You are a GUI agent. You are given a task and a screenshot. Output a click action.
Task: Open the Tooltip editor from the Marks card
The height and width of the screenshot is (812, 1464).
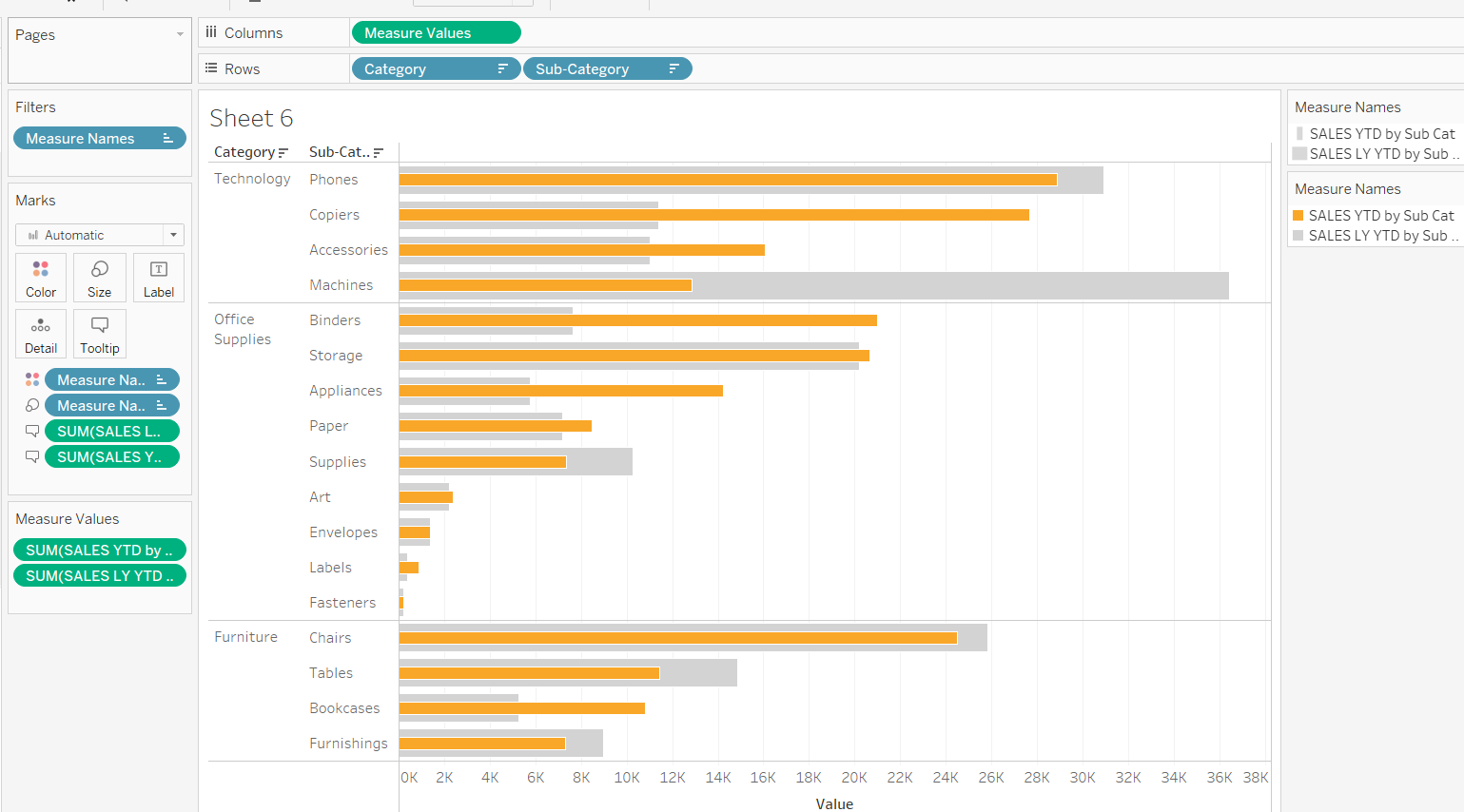tap(99, 334)
